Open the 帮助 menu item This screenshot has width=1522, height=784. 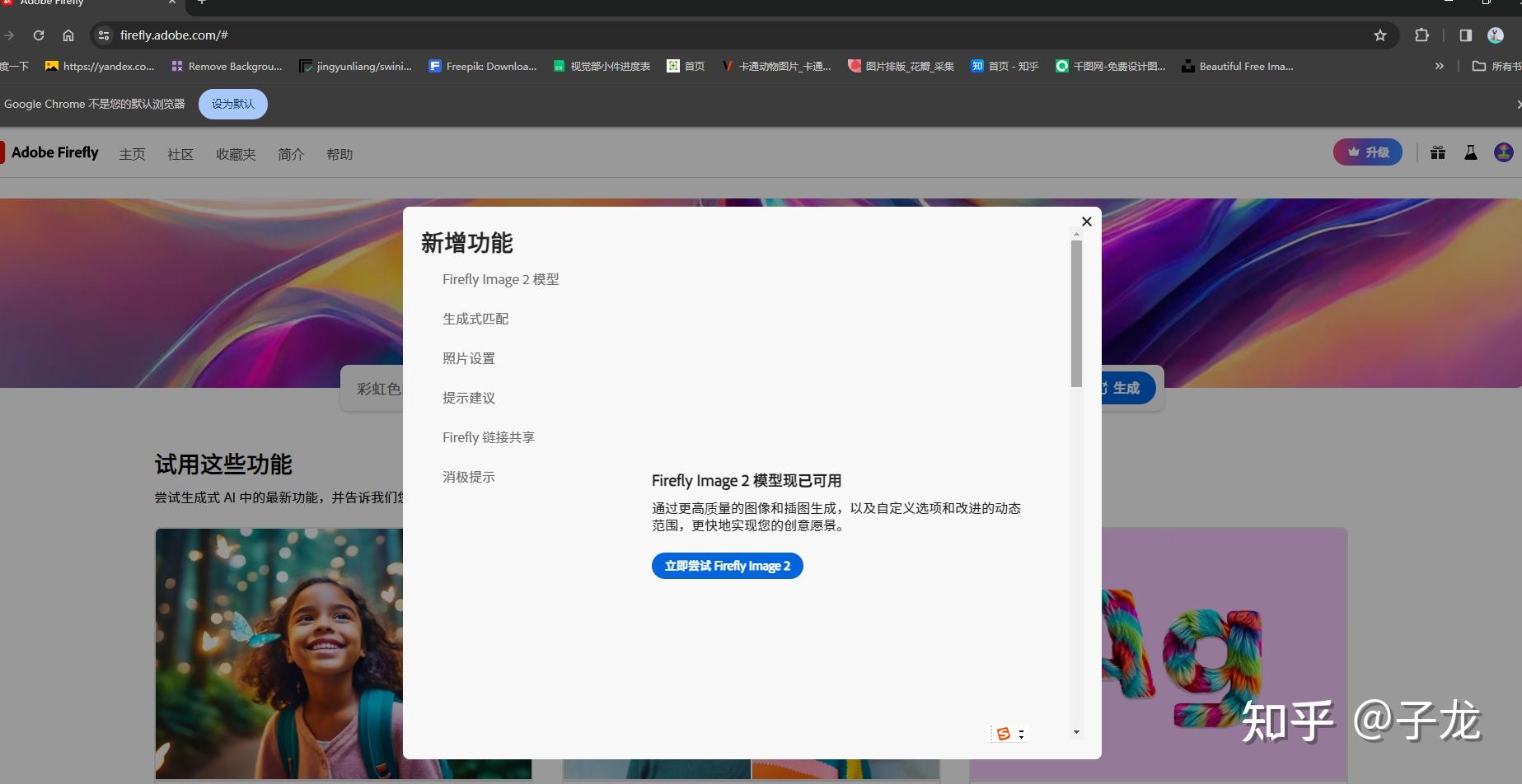(x=340, y=154)
